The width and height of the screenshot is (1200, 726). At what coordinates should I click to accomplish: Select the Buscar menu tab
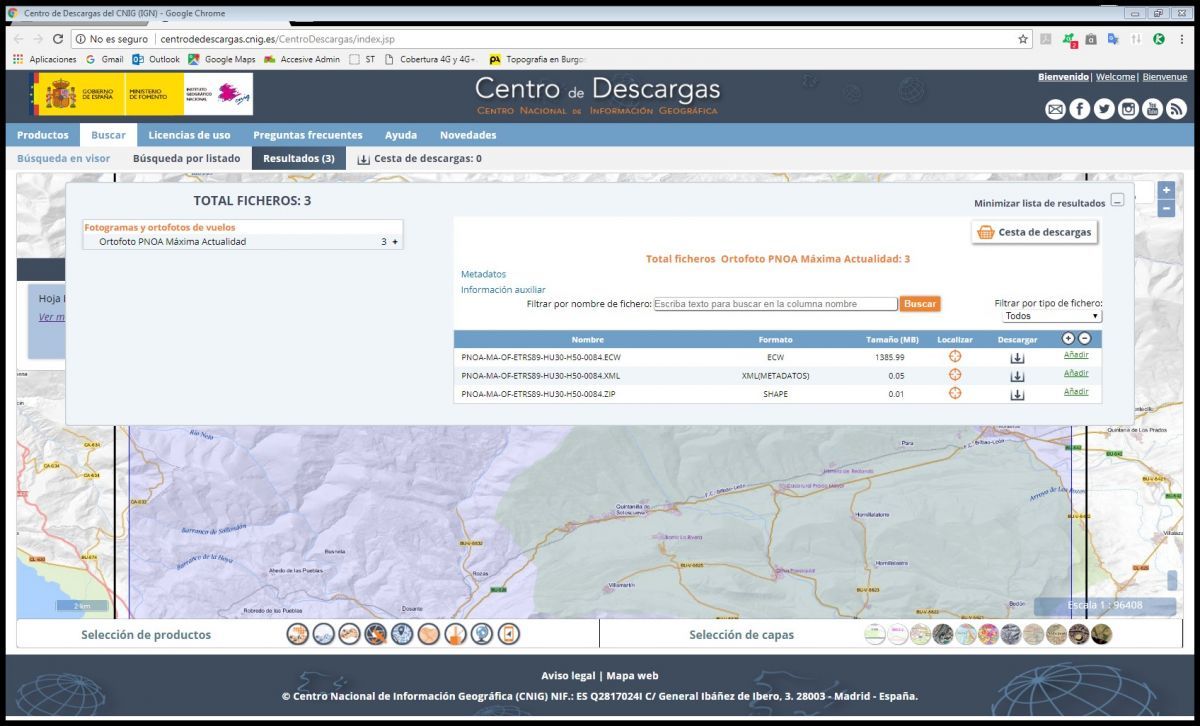pyautogui.click(x=108, y=135)
